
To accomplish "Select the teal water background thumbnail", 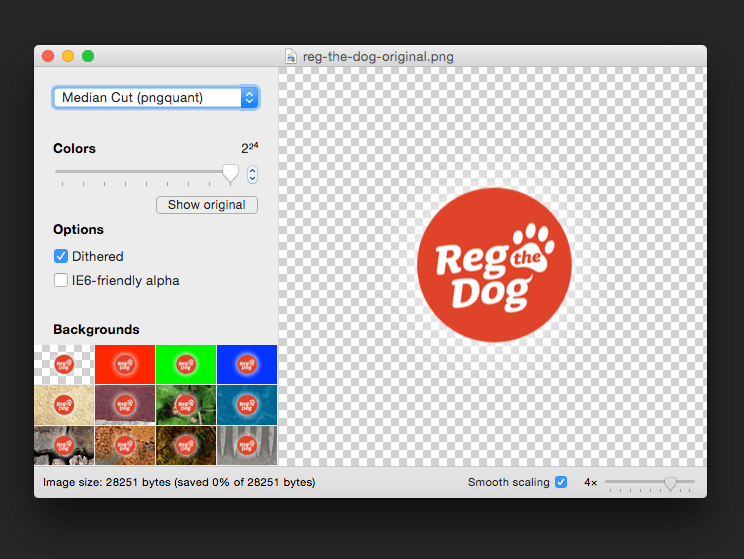I will tap(247, 405).
